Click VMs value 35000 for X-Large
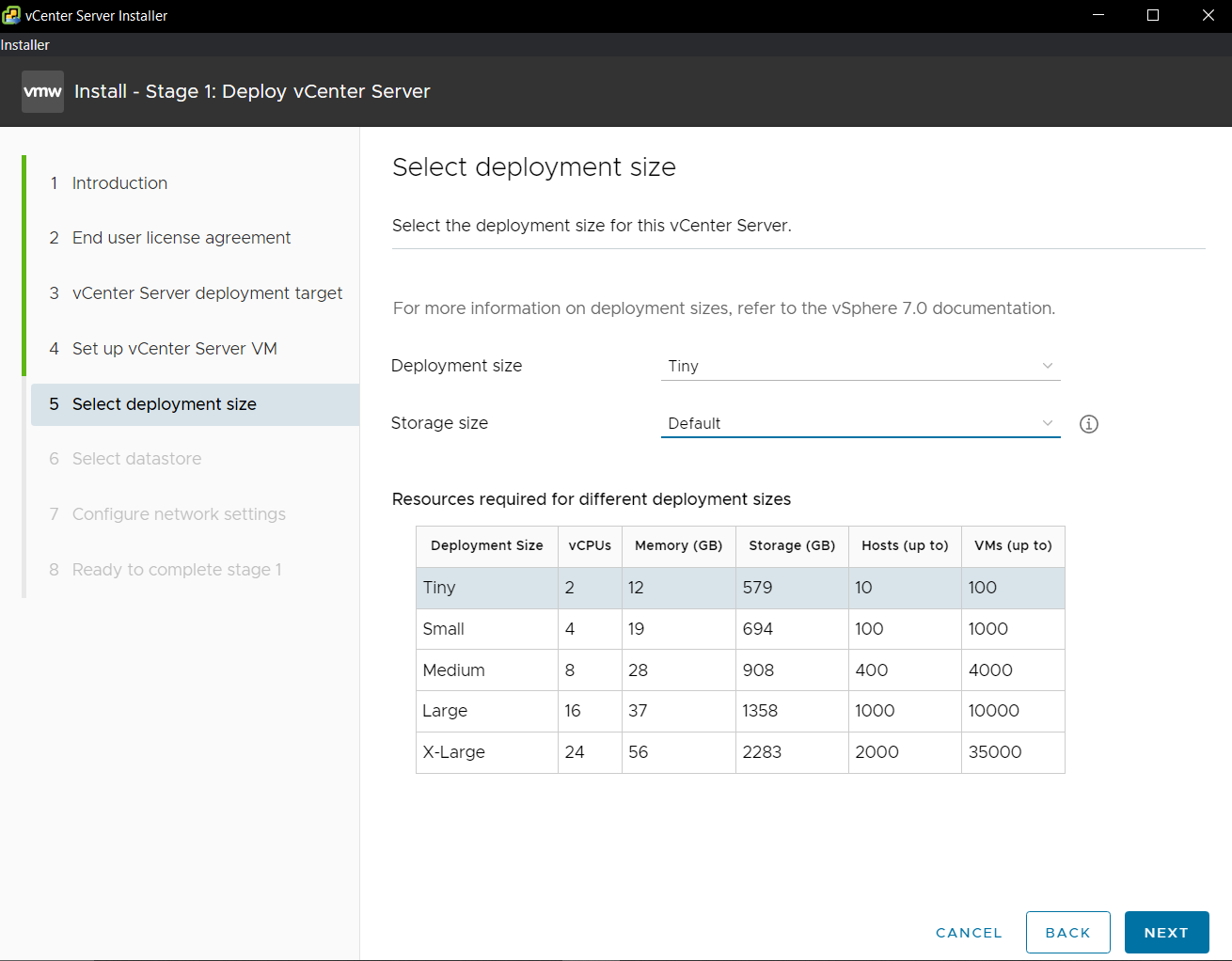Screen dimensions: 1232x961 tap(995, 752)
